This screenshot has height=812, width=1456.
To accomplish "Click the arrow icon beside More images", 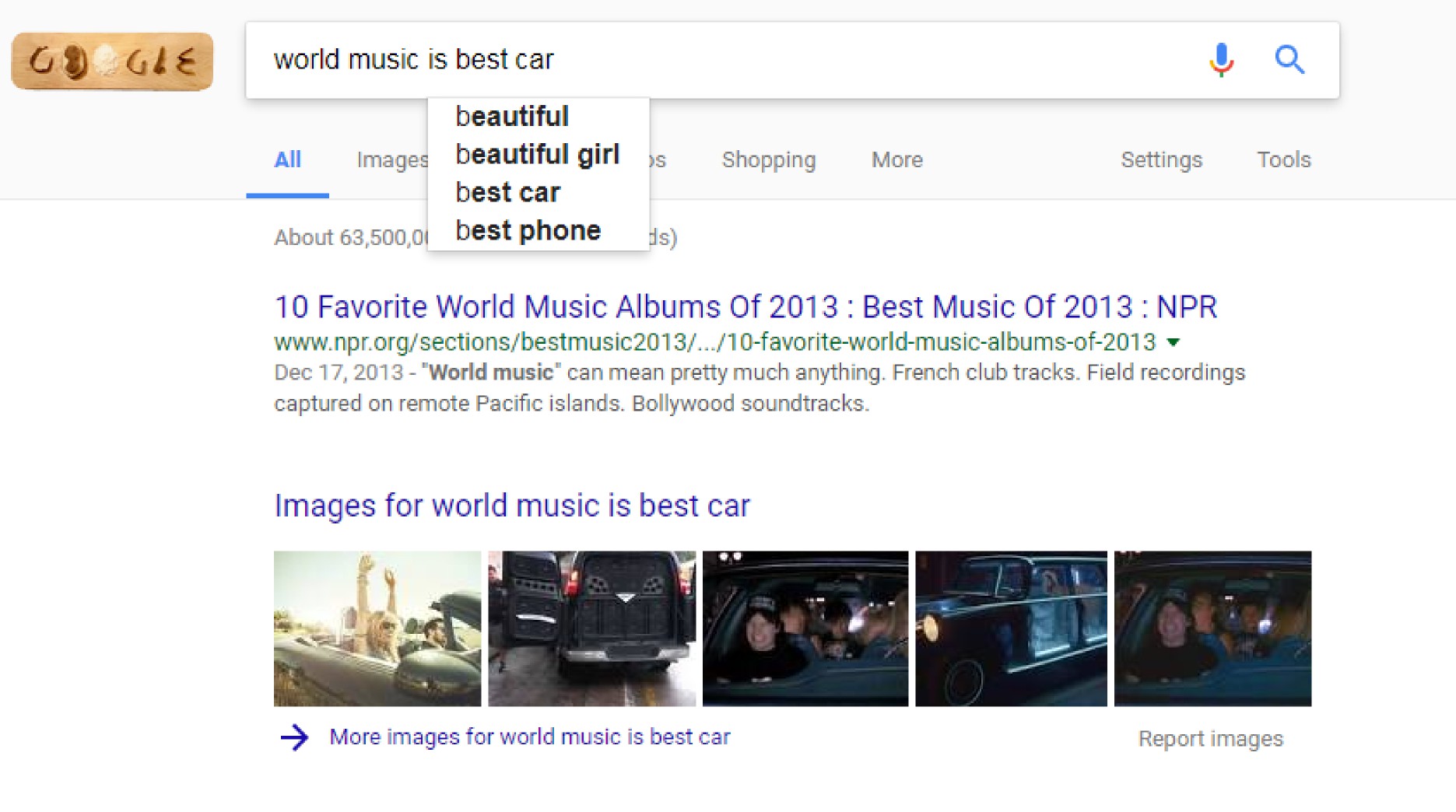I will click(x=294, y=737).
